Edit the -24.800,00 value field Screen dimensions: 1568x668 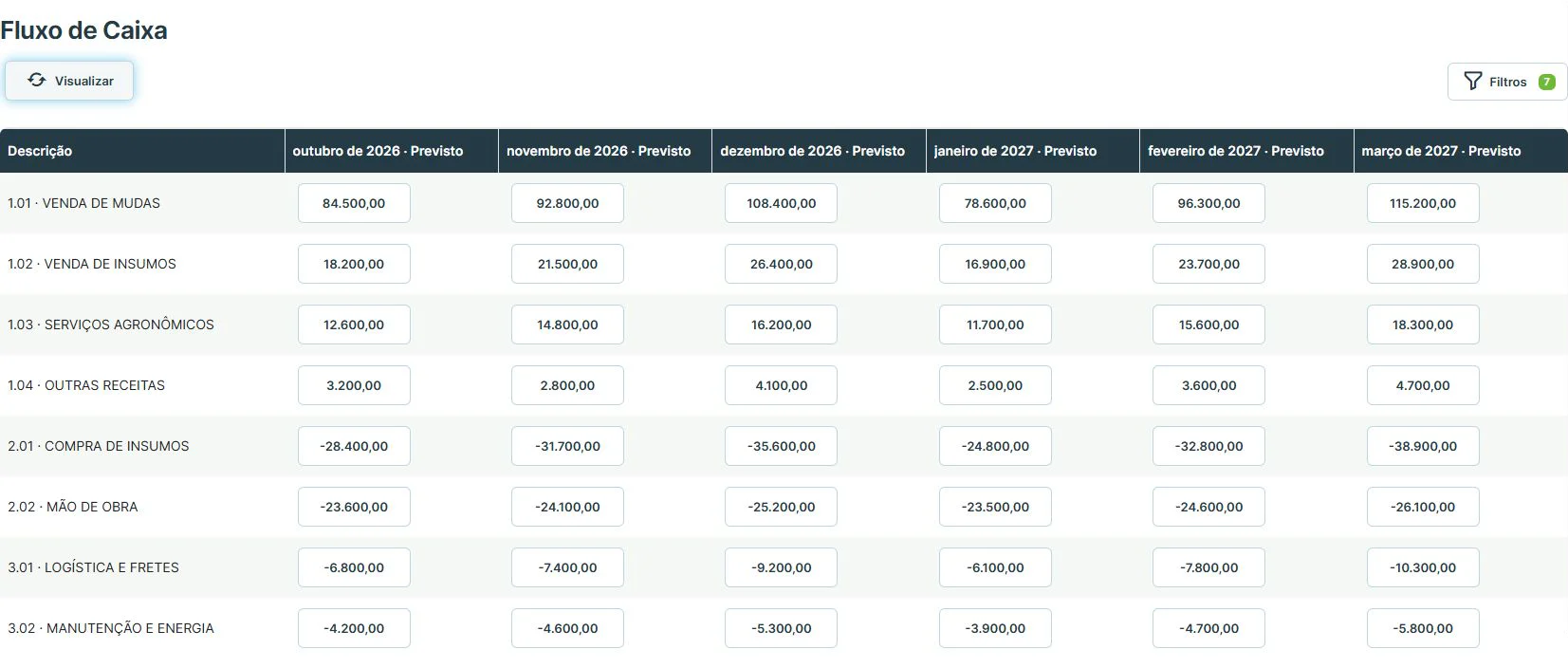coord(995,446)
